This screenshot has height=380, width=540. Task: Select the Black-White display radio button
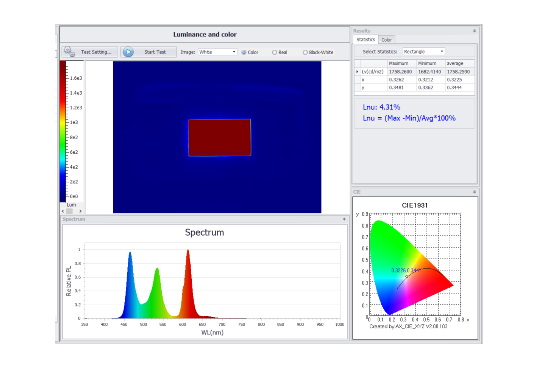305,52
